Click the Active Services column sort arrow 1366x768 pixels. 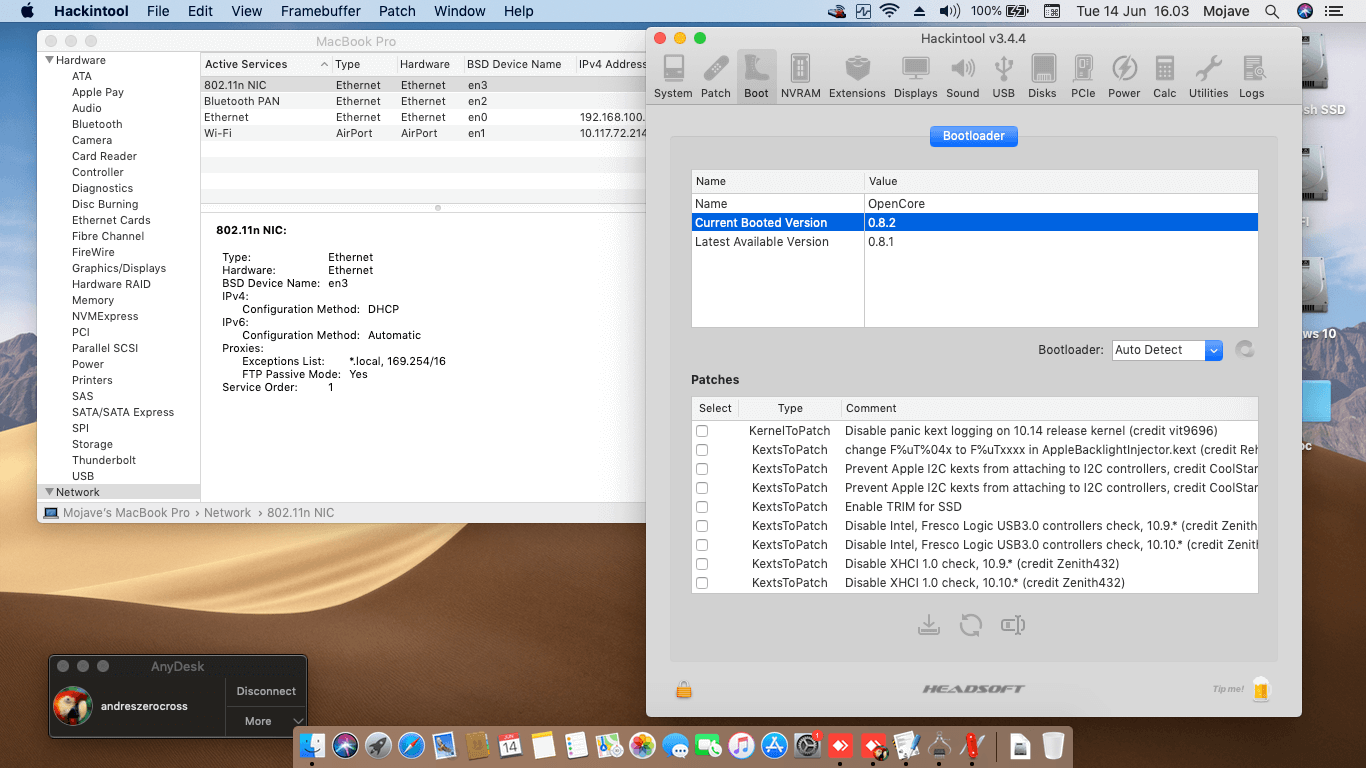pos(324,64)
